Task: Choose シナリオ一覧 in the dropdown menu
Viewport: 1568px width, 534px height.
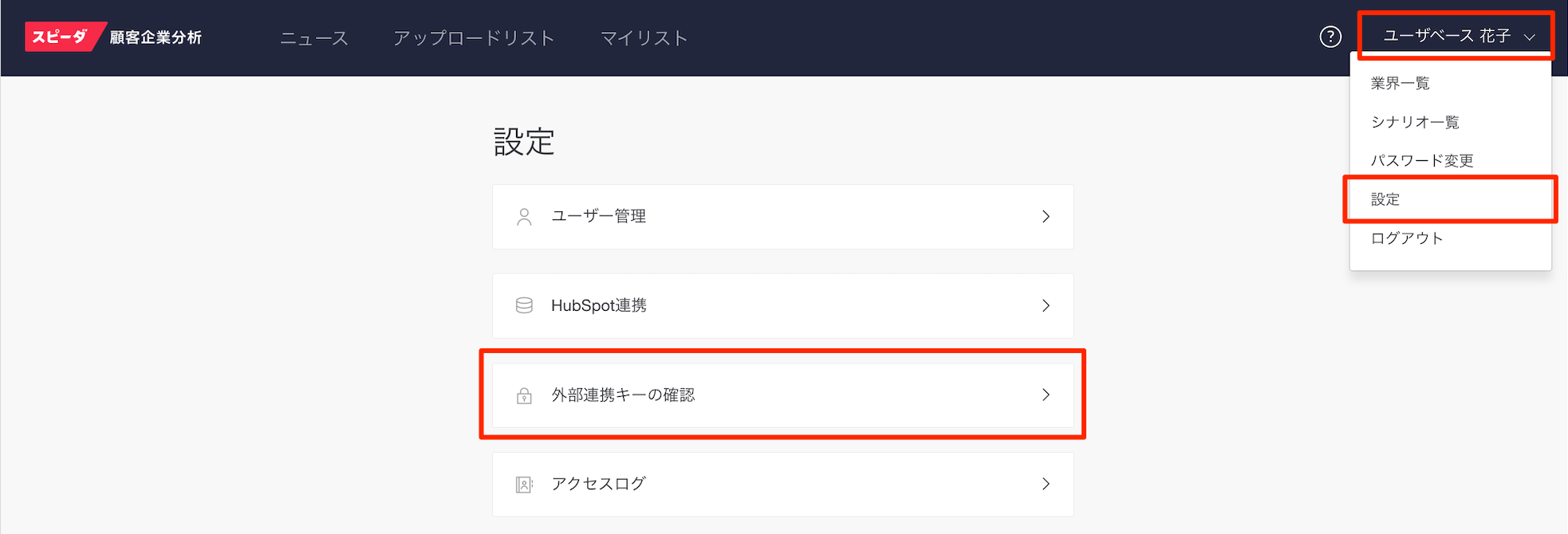Action: click(1415, 122)
